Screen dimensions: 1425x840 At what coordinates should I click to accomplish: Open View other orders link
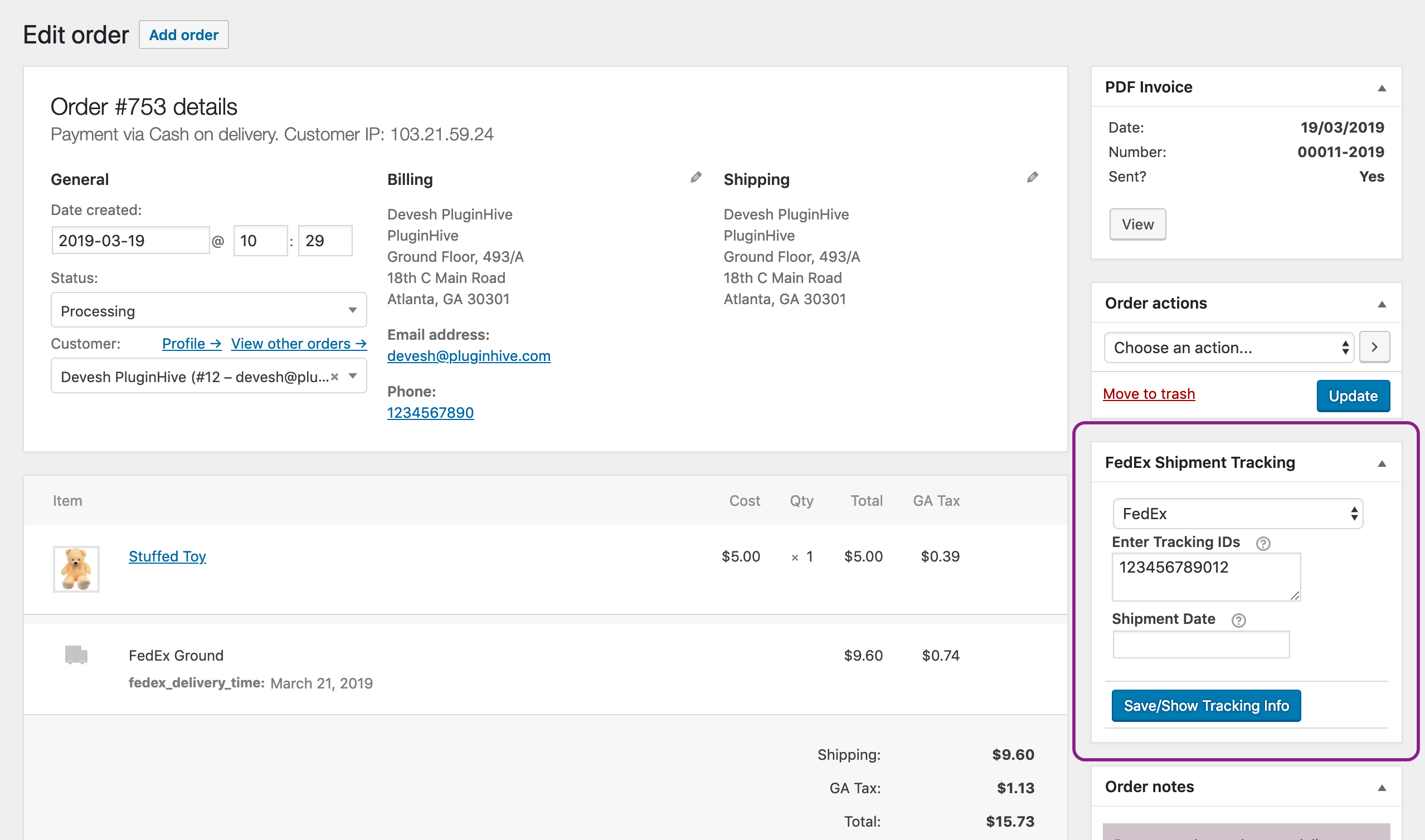(x=299, y=344)
